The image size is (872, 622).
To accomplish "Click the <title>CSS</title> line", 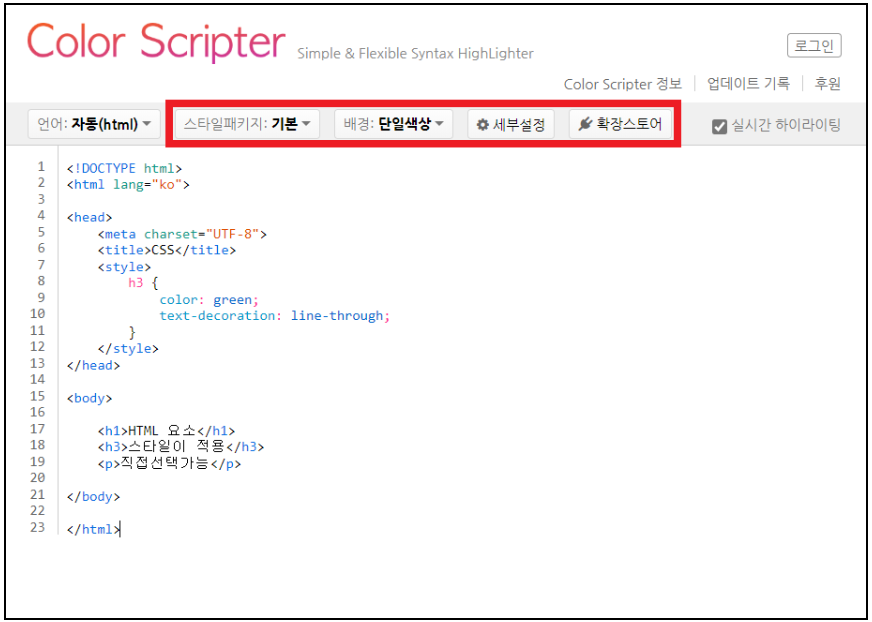I will click(166, 250).
